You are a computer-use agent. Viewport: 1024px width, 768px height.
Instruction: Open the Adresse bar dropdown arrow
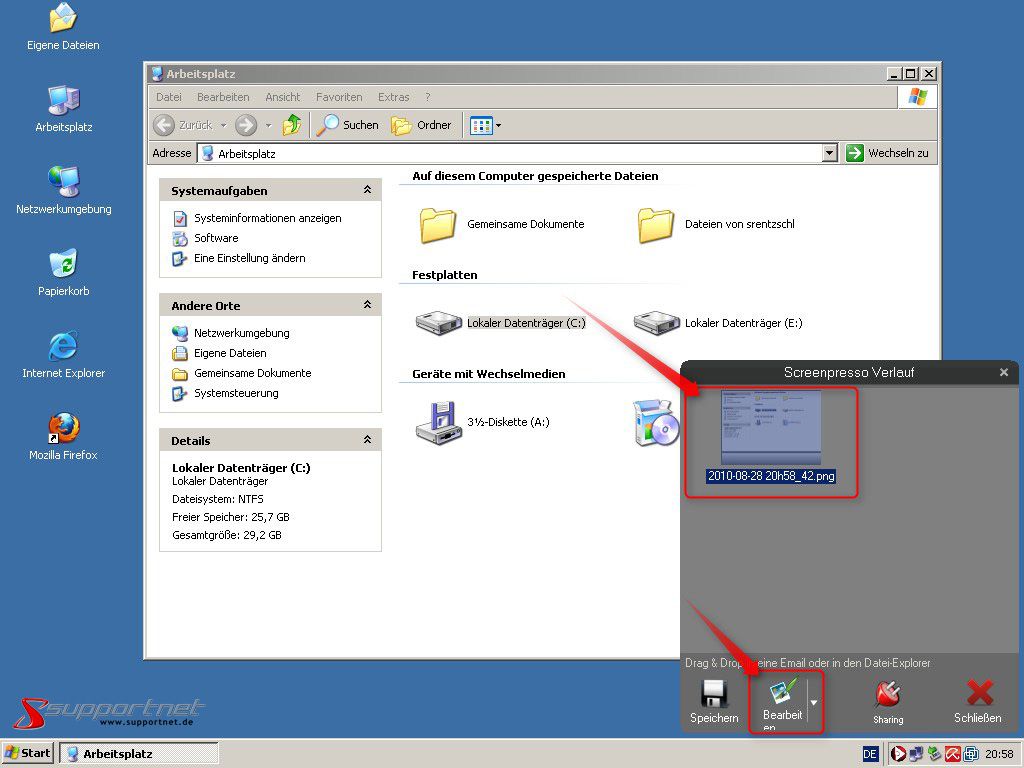click(x=829, y=153)
